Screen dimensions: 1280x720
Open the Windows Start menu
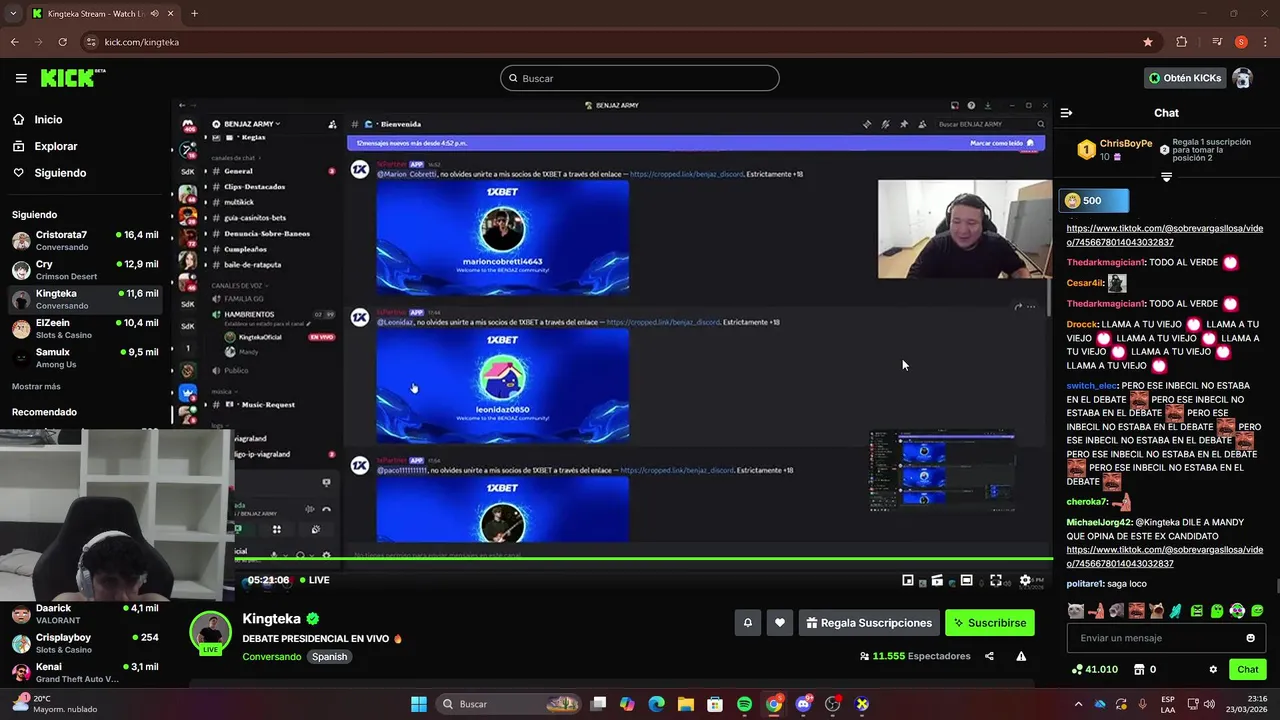point(419,704)
